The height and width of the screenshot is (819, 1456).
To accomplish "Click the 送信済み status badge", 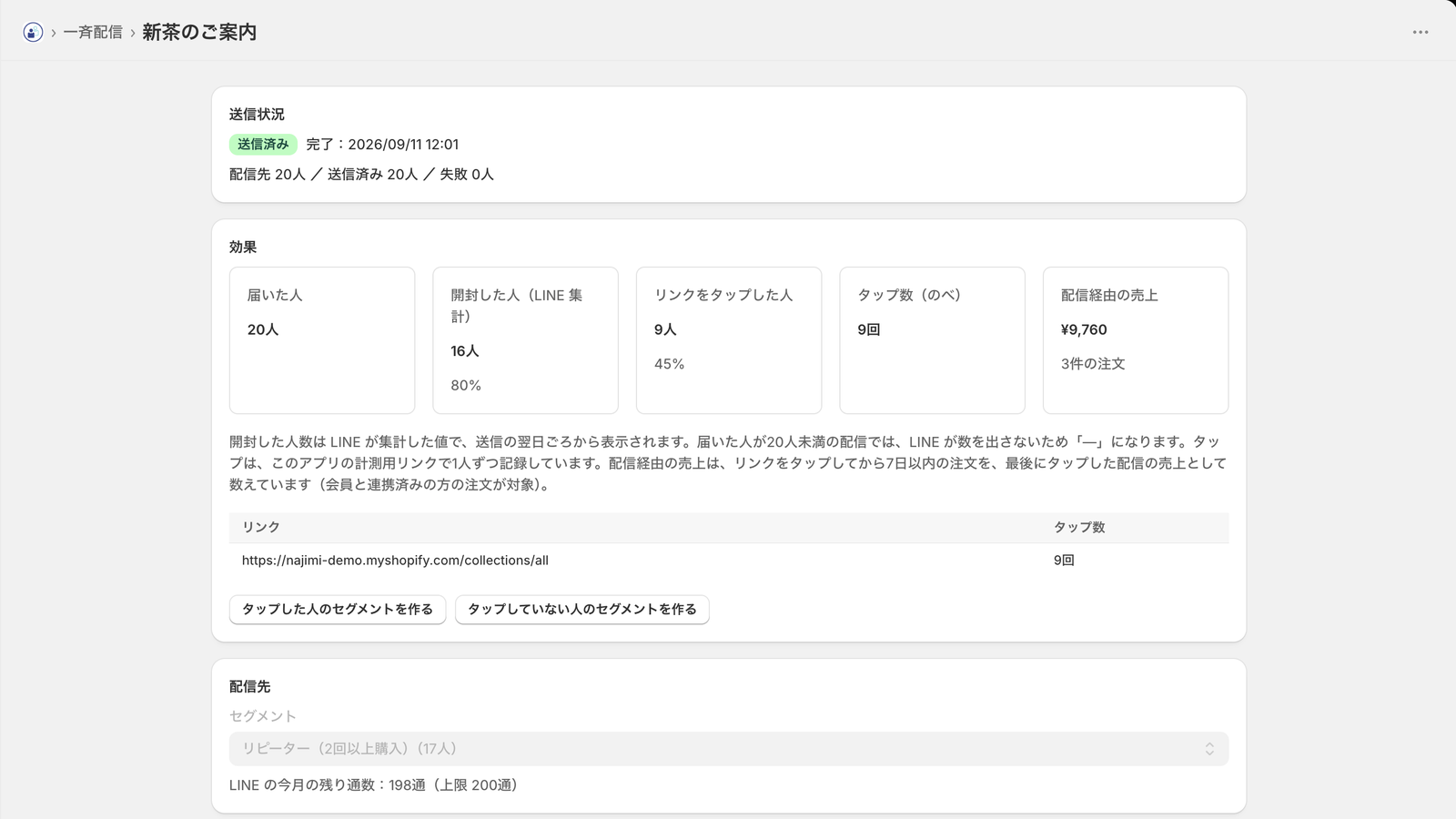I will (263, 144).
